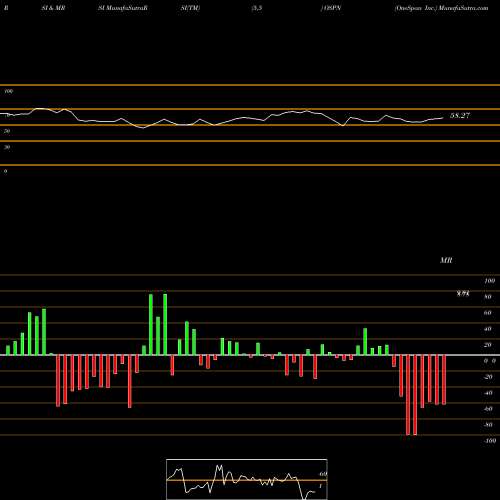This screenshot has width=500, height=500.
Task: Click the '100' label on RSI axis
Action: (9, 91)
